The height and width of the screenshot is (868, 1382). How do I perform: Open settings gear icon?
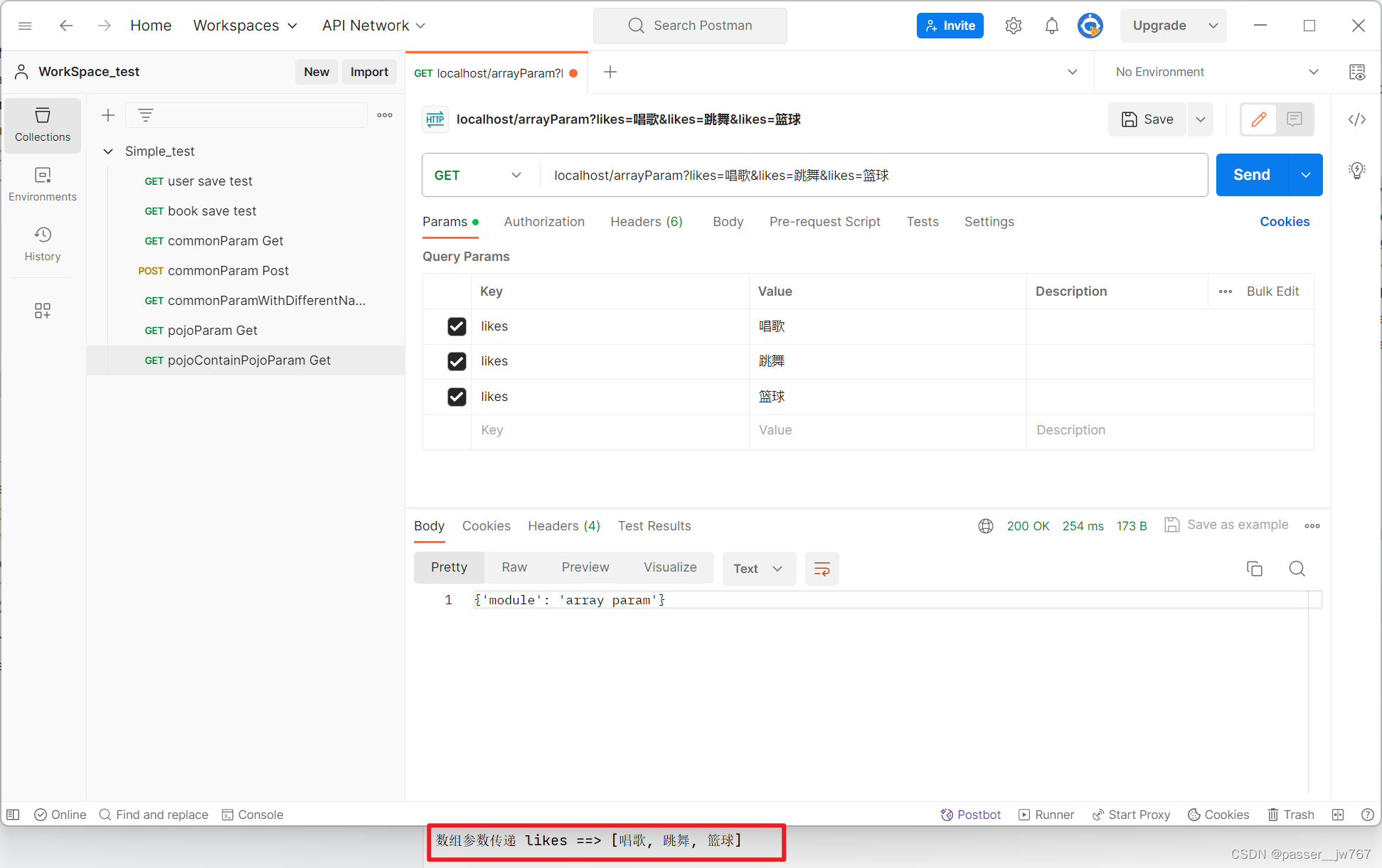click(x=1014, y=26)
